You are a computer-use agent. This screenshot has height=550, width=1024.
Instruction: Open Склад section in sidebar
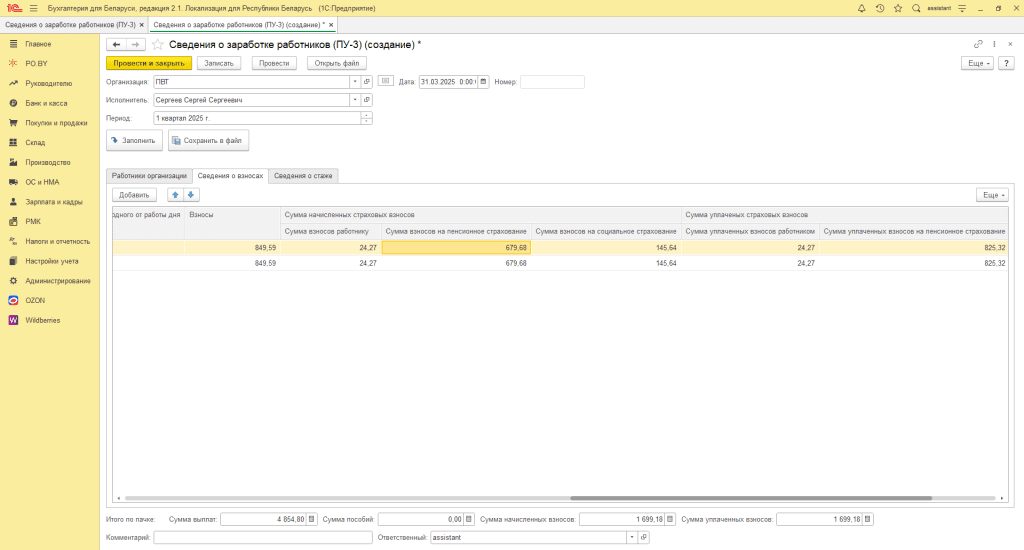click(x=35, y=142)
